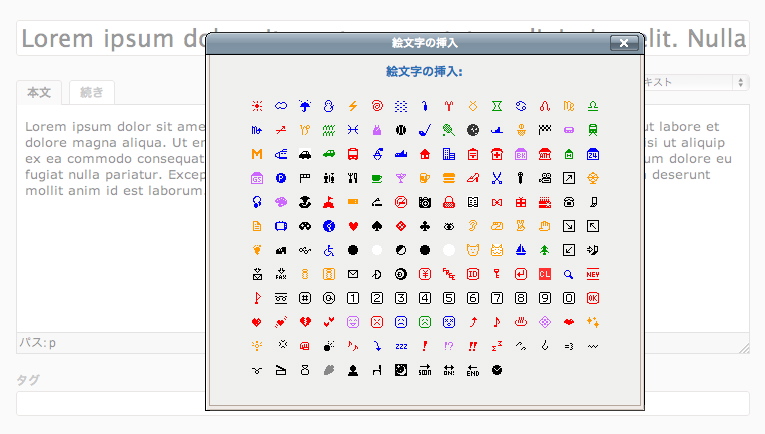
Task: Choose the FAX emoji
Action: [281, 274]
